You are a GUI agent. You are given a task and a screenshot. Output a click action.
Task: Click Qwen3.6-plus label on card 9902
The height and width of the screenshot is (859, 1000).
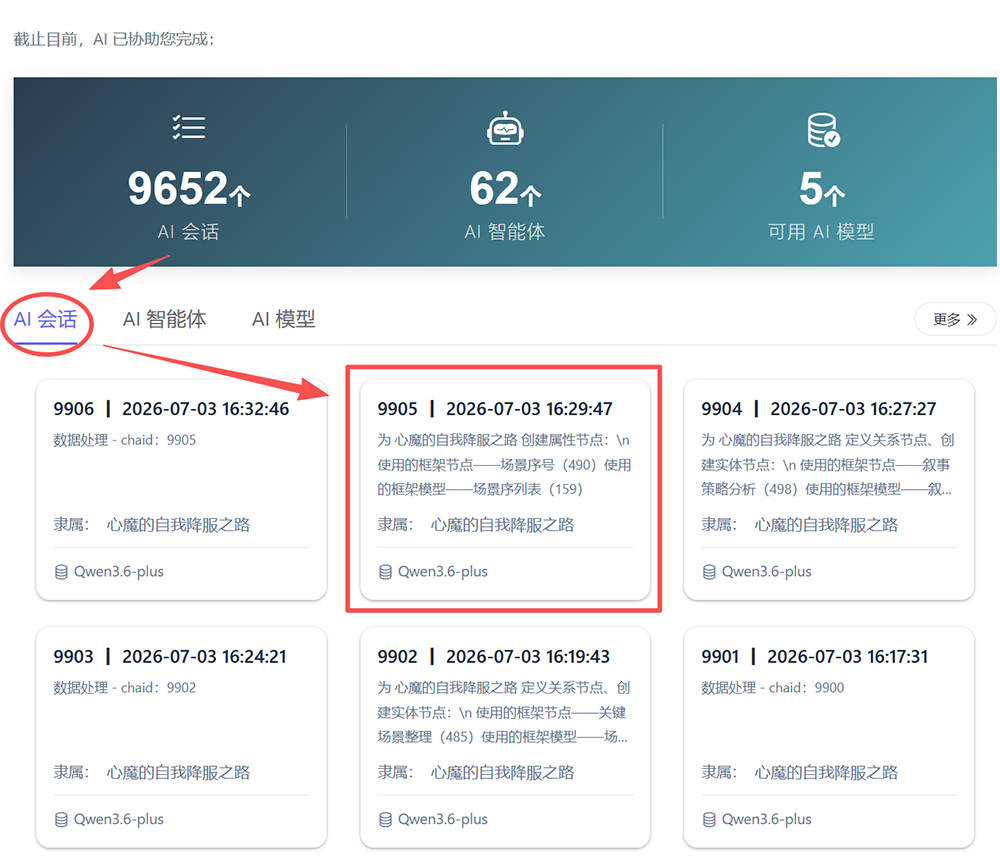[x=443, y=819]
